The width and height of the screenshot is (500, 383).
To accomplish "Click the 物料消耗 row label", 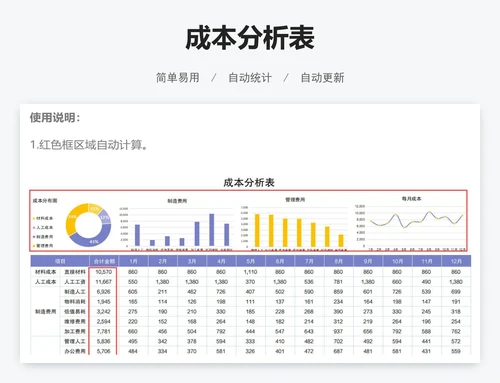I will (x=75, y=302).
